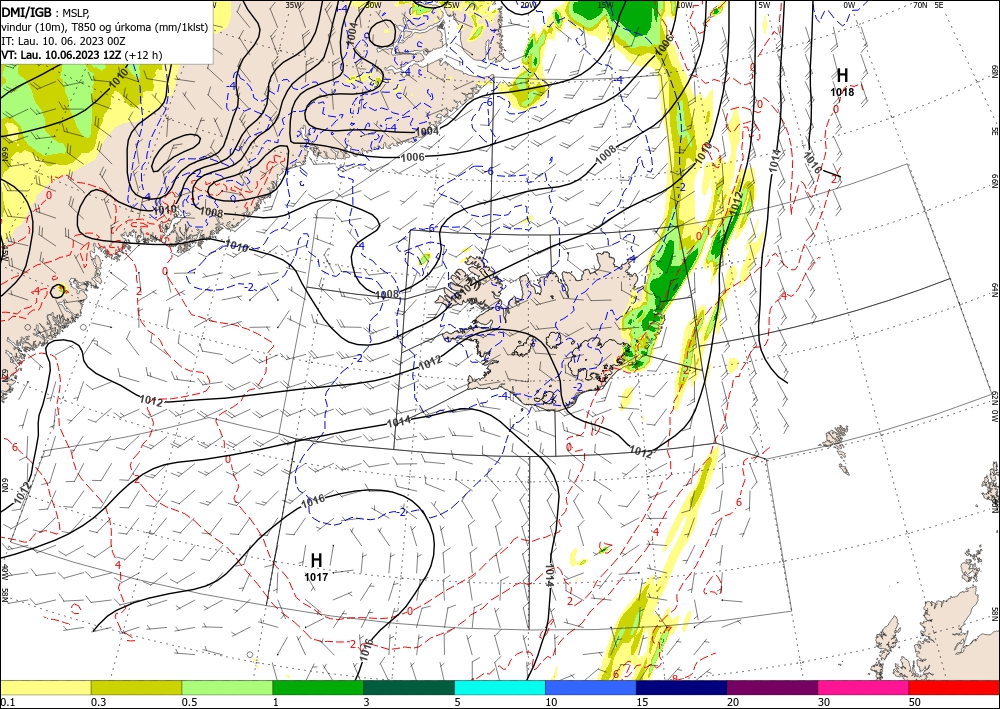Select the "VT: Lau. 10.06.2023 12Z" valid time

[61, 55]
